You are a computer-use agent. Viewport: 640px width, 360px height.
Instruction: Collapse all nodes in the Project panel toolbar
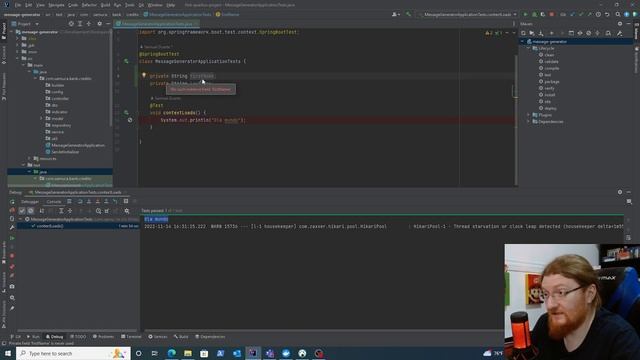tap(89, 24)
